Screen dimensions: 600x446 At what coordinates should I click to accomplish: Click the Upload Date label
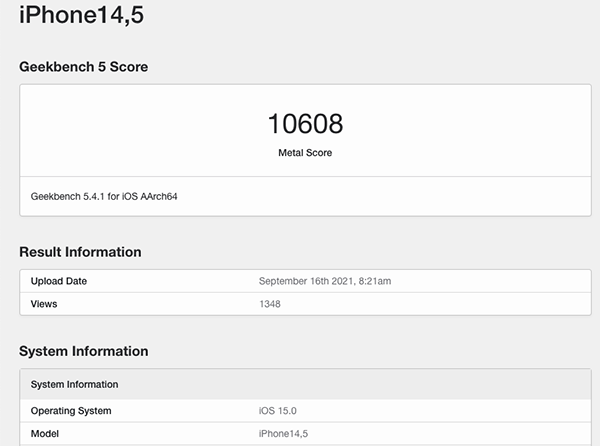click(59, 281)
